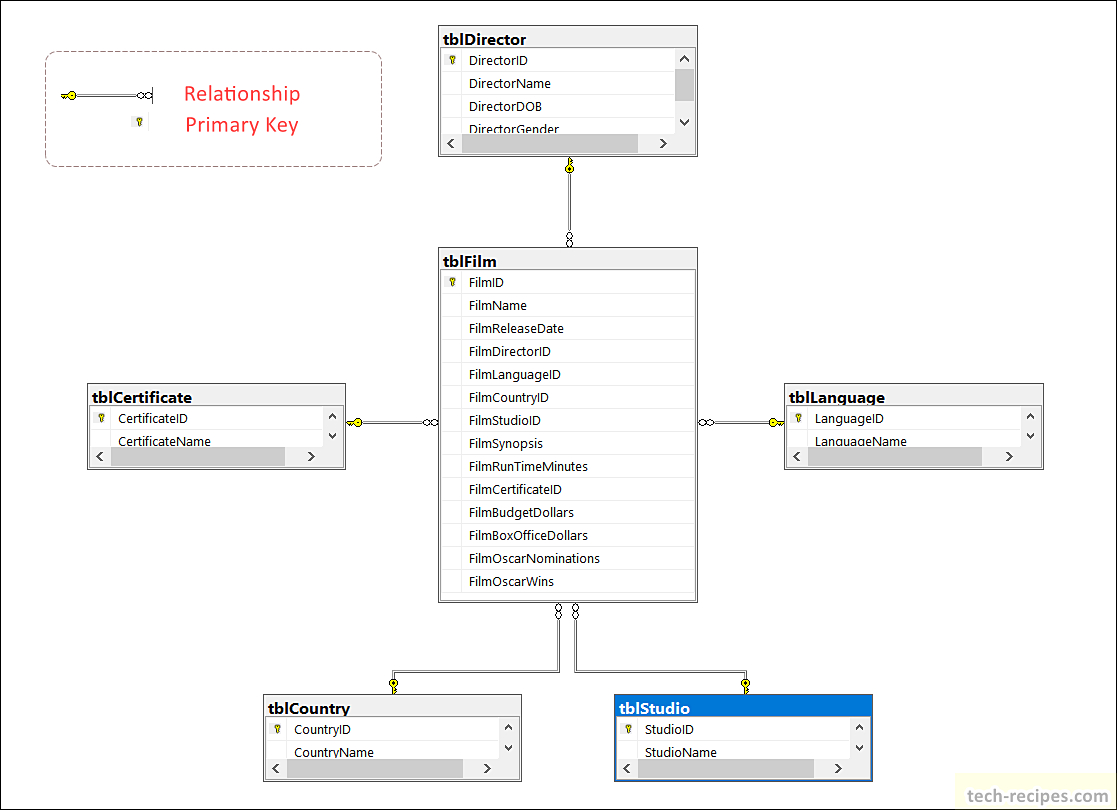Click the key end of the tblCountry relationship line
1117x810 pixels.
pos(394,683)
